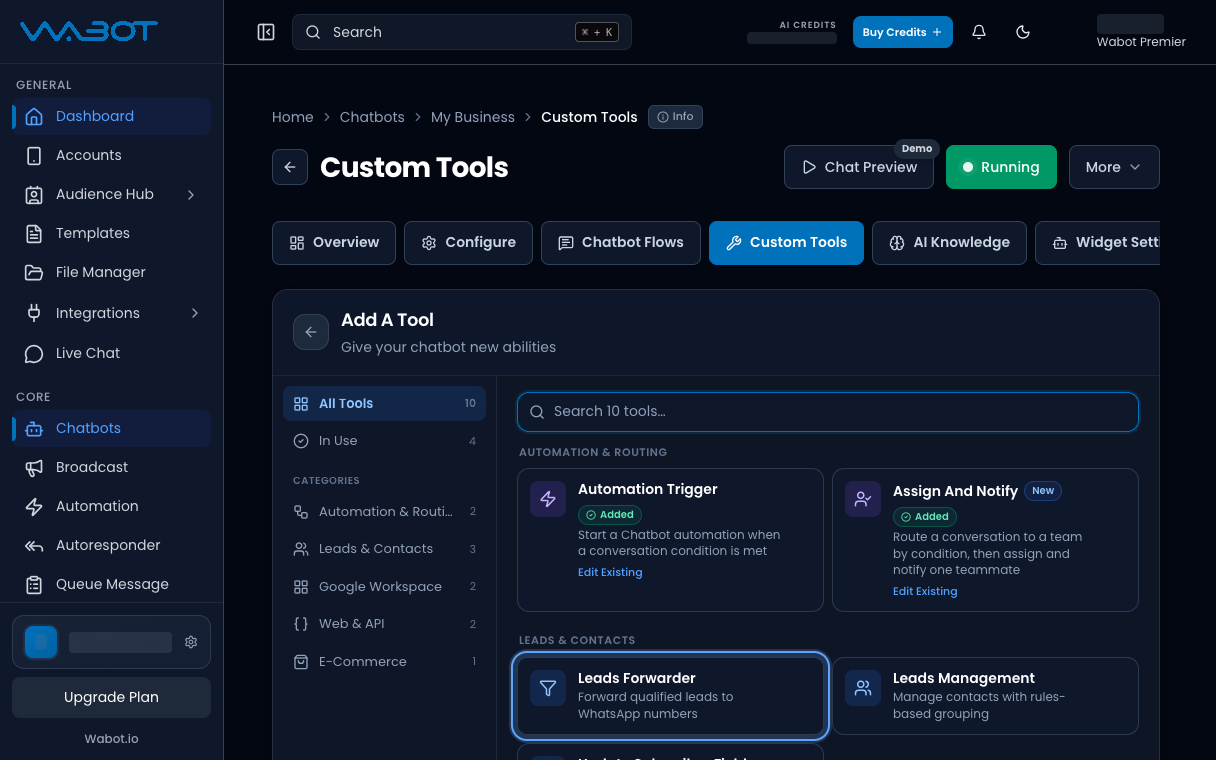The image size is (1216, 760).
Task: Switch to the Configure tab
Action: pyautogui.click(x=468, y=243)
